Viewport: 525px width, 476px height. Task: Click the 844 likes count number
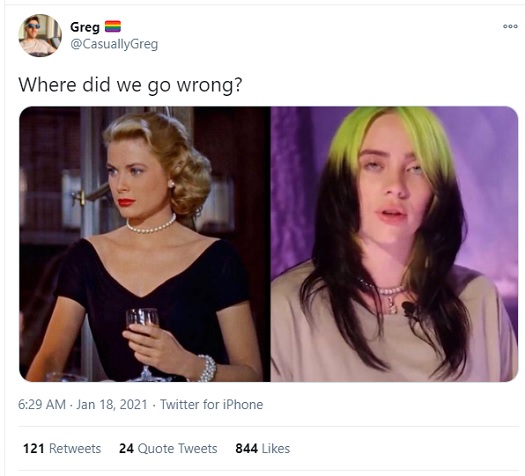tap(246, 449)
